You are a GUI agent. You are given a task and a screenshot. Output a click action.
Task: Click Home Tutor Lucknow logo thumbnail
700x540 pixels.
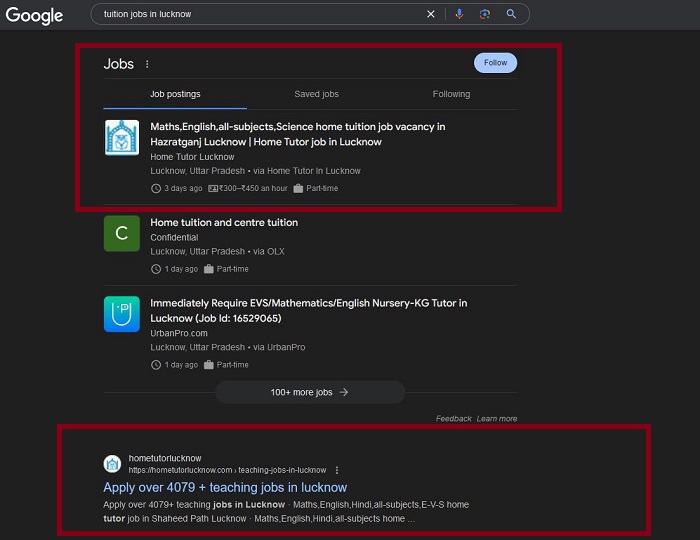click(x=122, y=137)
